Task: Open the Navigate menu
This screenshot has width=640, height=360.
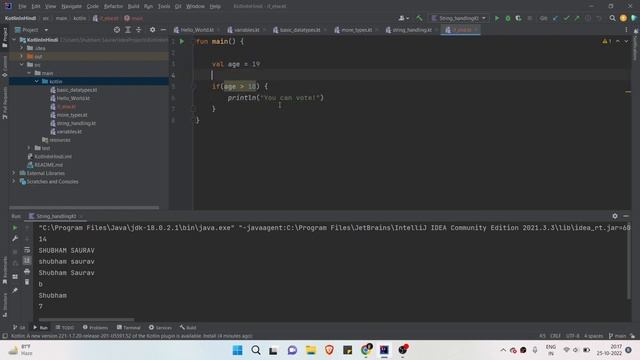Action: coord(71,7)
